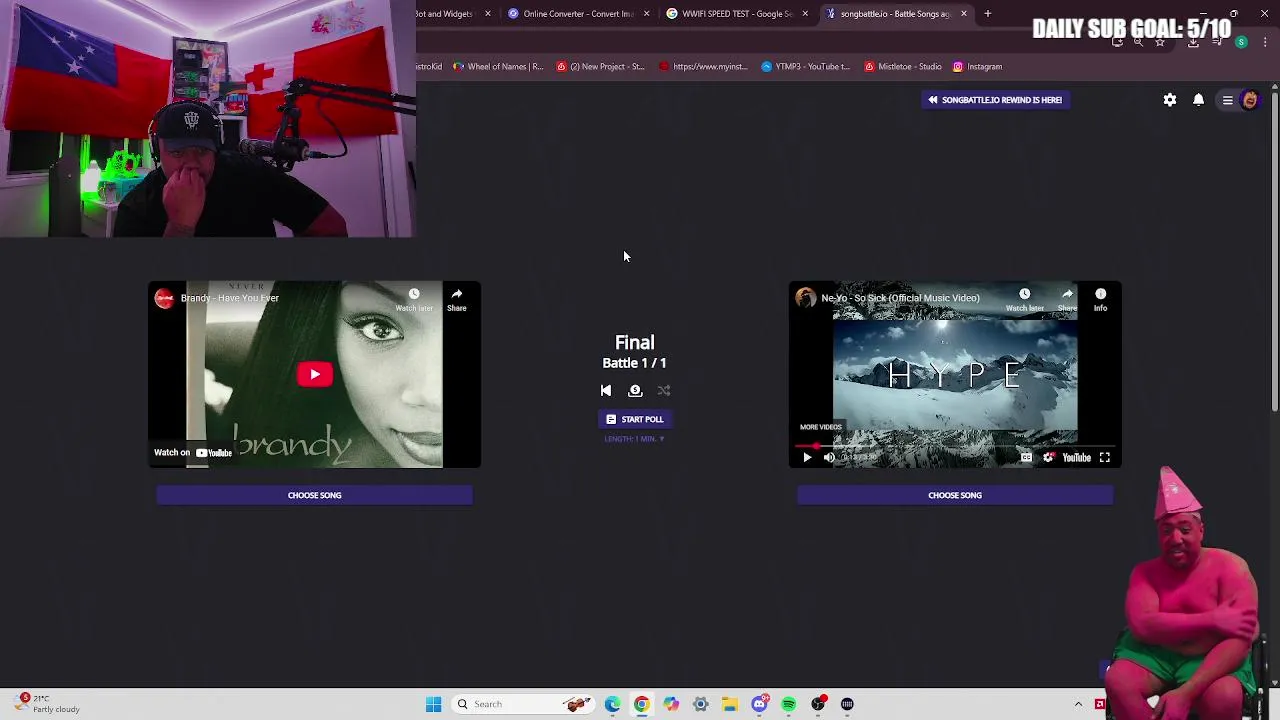Click Ne-Yo channel avatar on video
The height and width of the screenshot is (720, 1280).
tap(805, 298)
